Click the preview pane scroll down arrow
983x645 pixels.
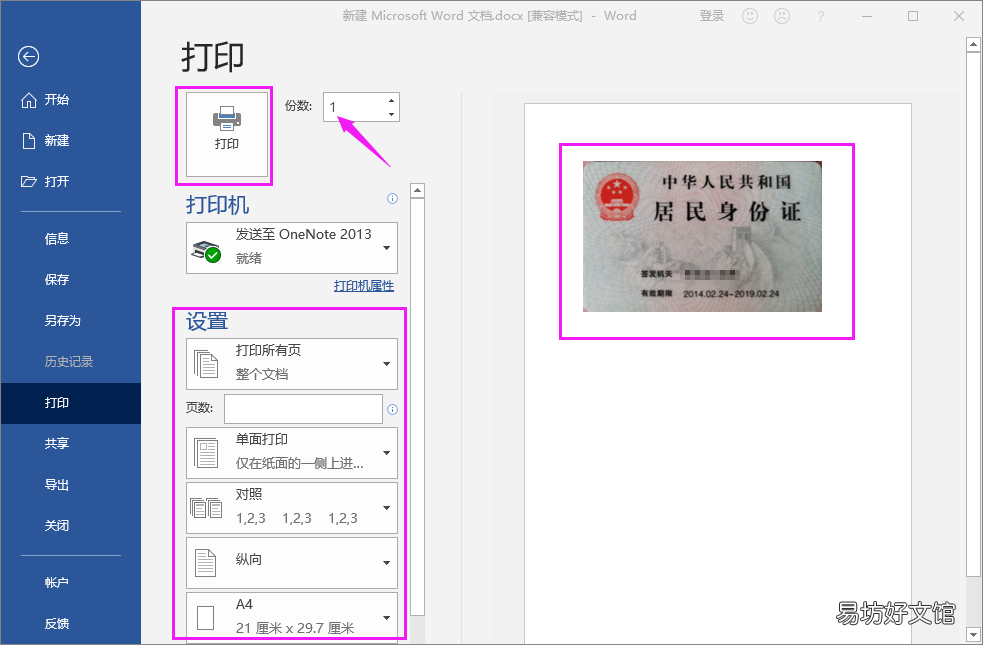click(x=973, y=633)
